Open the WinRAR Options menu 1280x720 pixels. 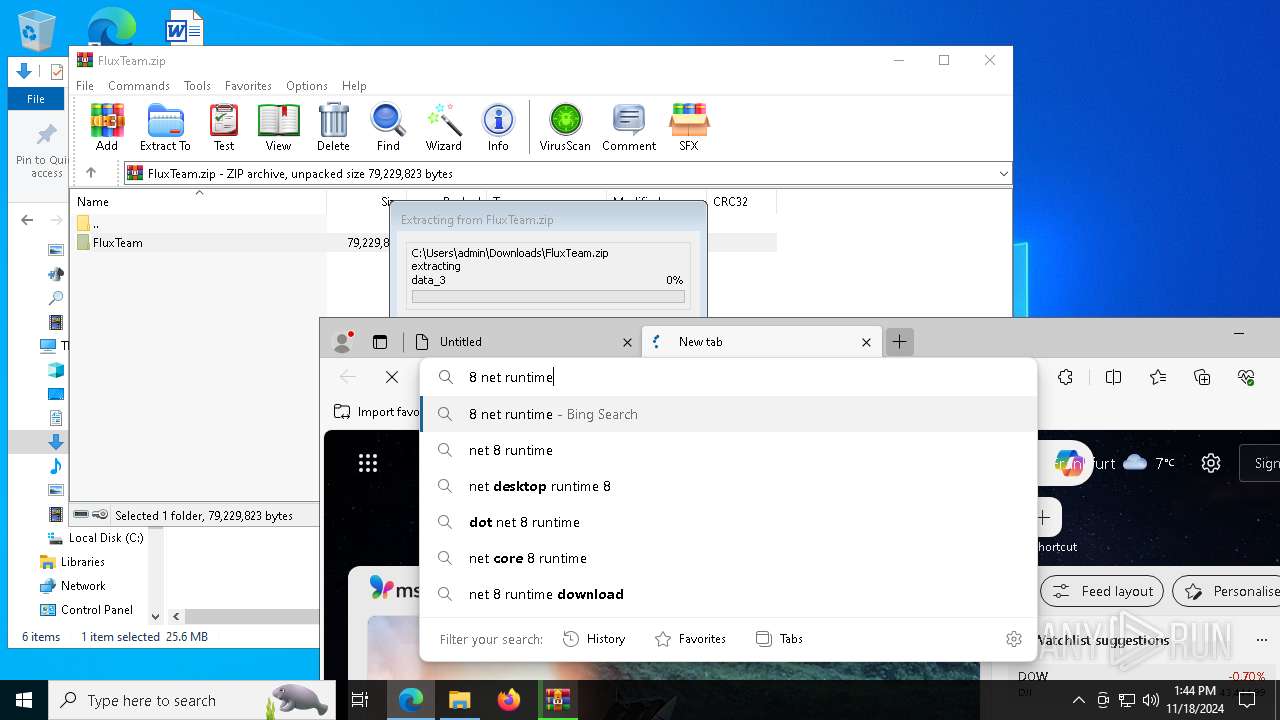coord(306,86)
